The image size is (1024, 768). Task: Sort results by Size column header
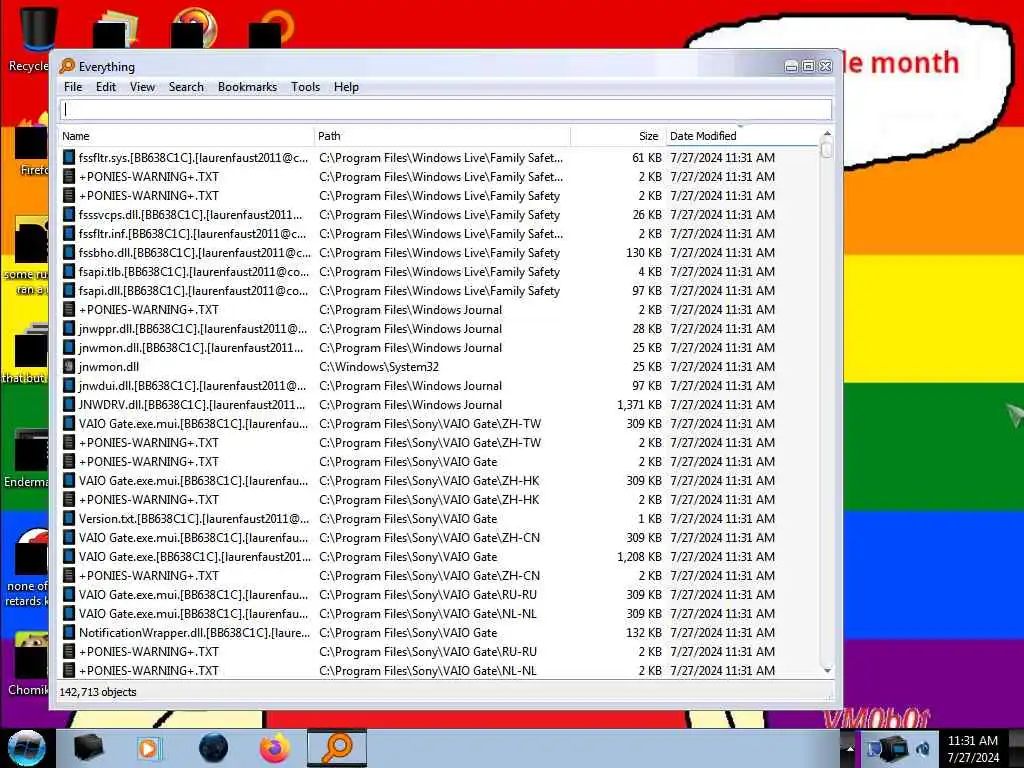pos(618,136)
